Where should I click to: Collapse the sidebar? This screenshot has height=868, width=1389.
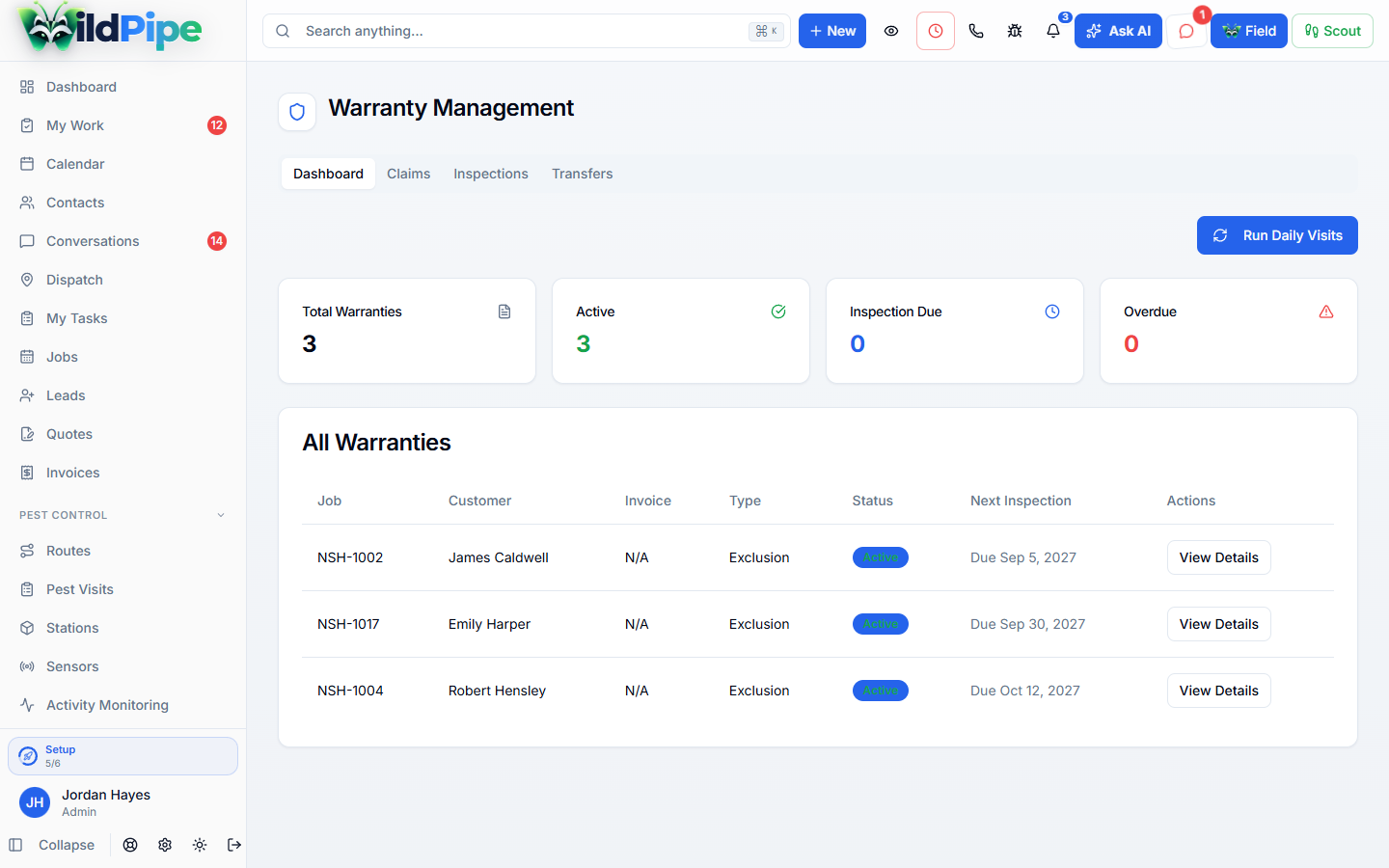point(52,845)
